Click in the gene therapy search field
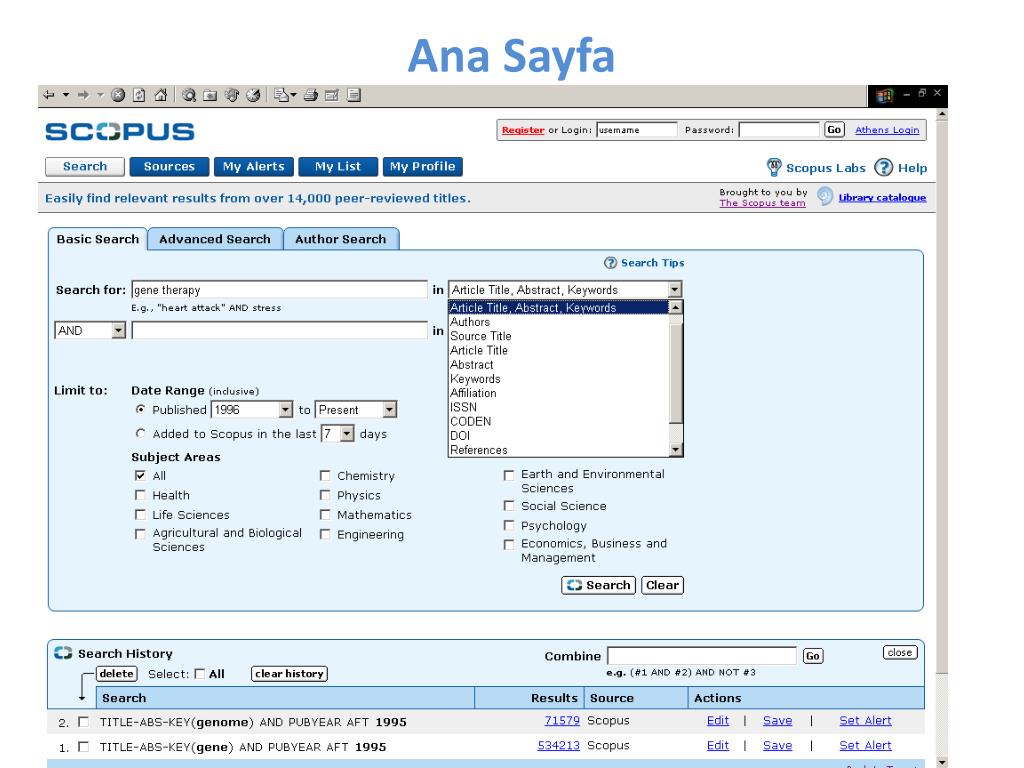The image size is (1024, 768). (280, 289)
